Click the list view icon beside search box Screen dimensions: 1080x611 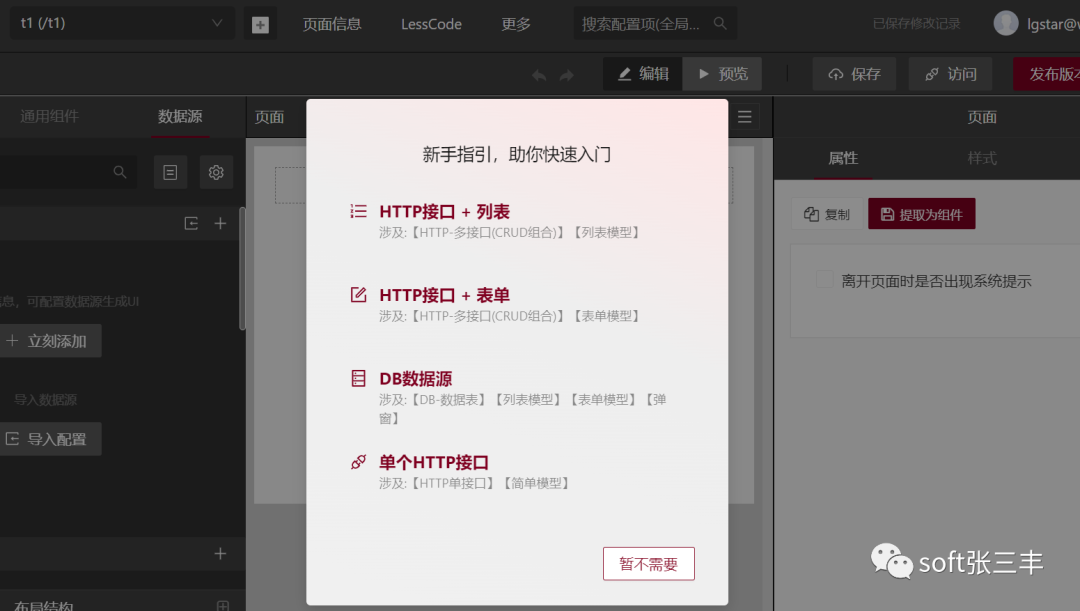[x=170, y=172]
